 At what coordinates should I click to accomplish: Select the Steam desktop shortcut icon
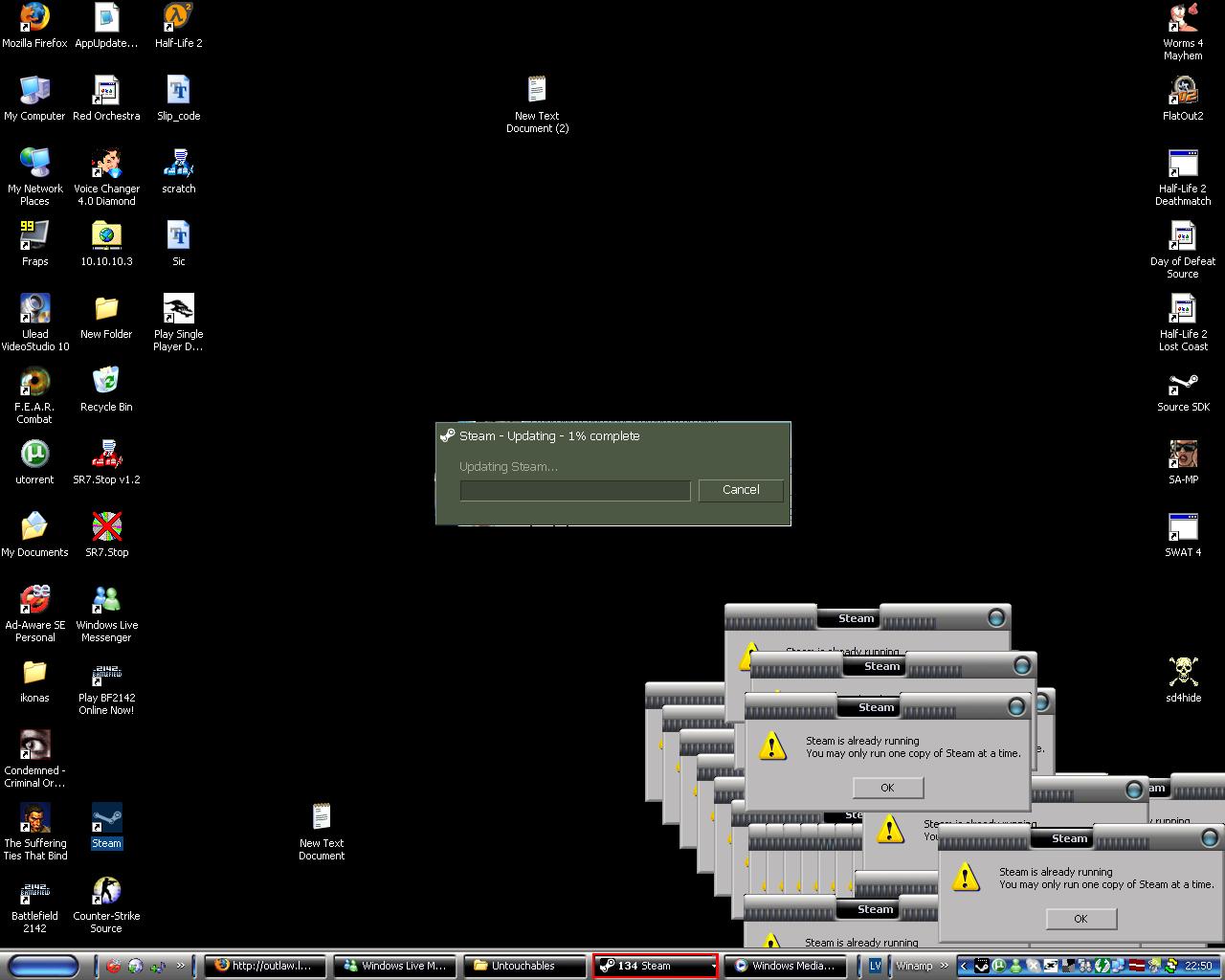(106, 819)
